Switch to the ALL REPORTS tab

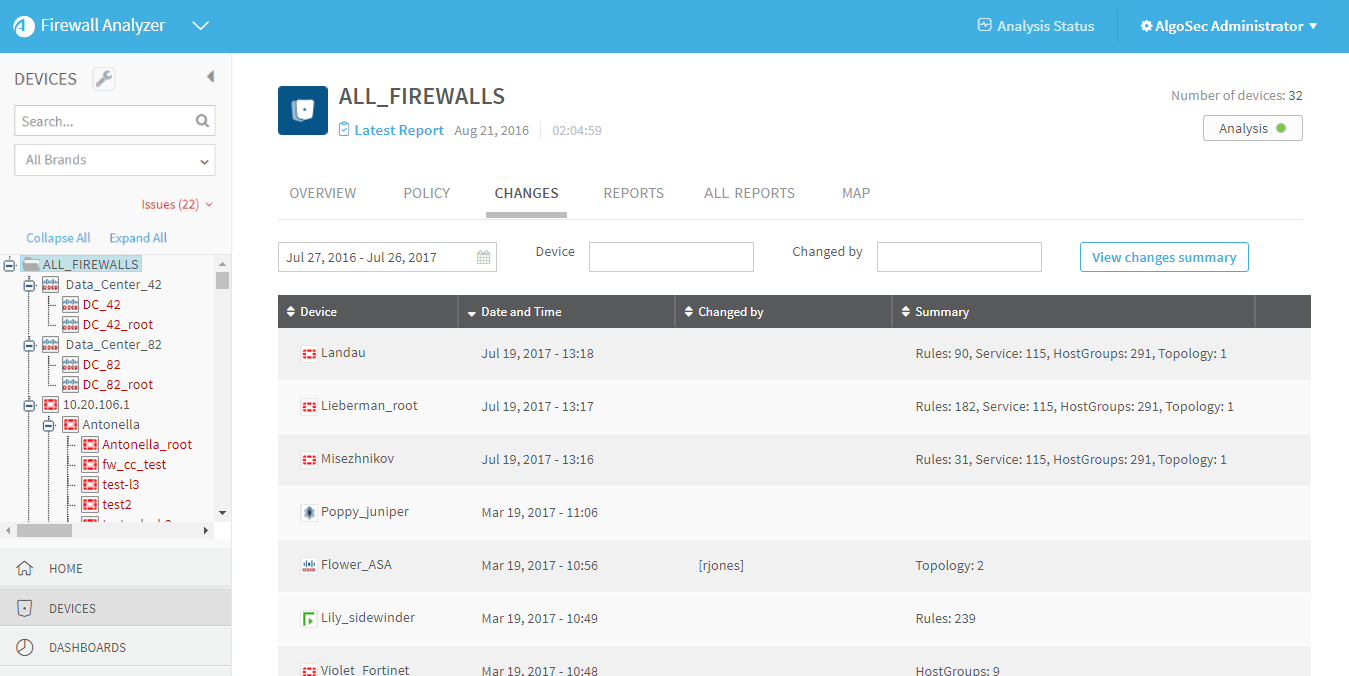tap(749, 193)
